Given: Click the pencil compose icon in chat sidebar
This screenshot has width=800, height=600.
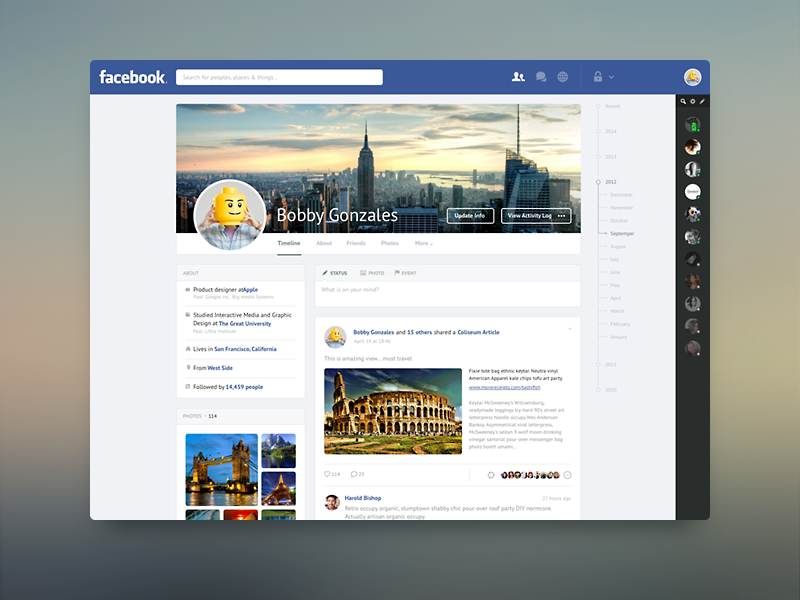Looking at the screenshot, I should tap(702, 101).
